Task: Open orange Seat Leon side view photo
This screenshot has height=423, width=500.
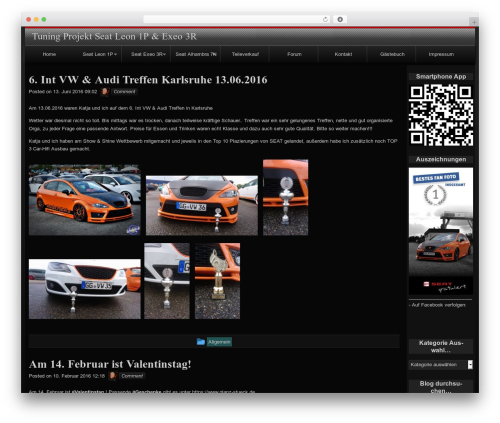Action: click(85, 200)
